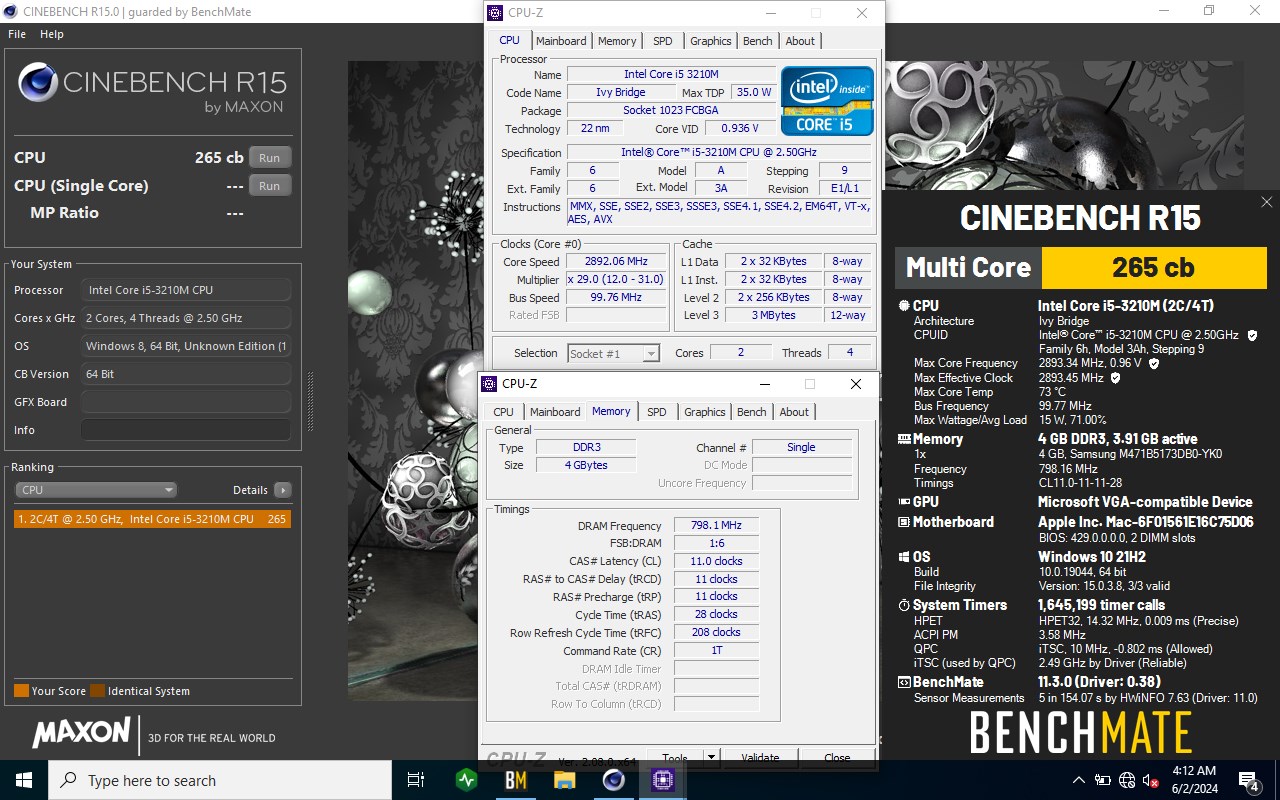Switch to CPU tab in the Timings CPU-Z window

pyautogui.click(x=504, y=412)
